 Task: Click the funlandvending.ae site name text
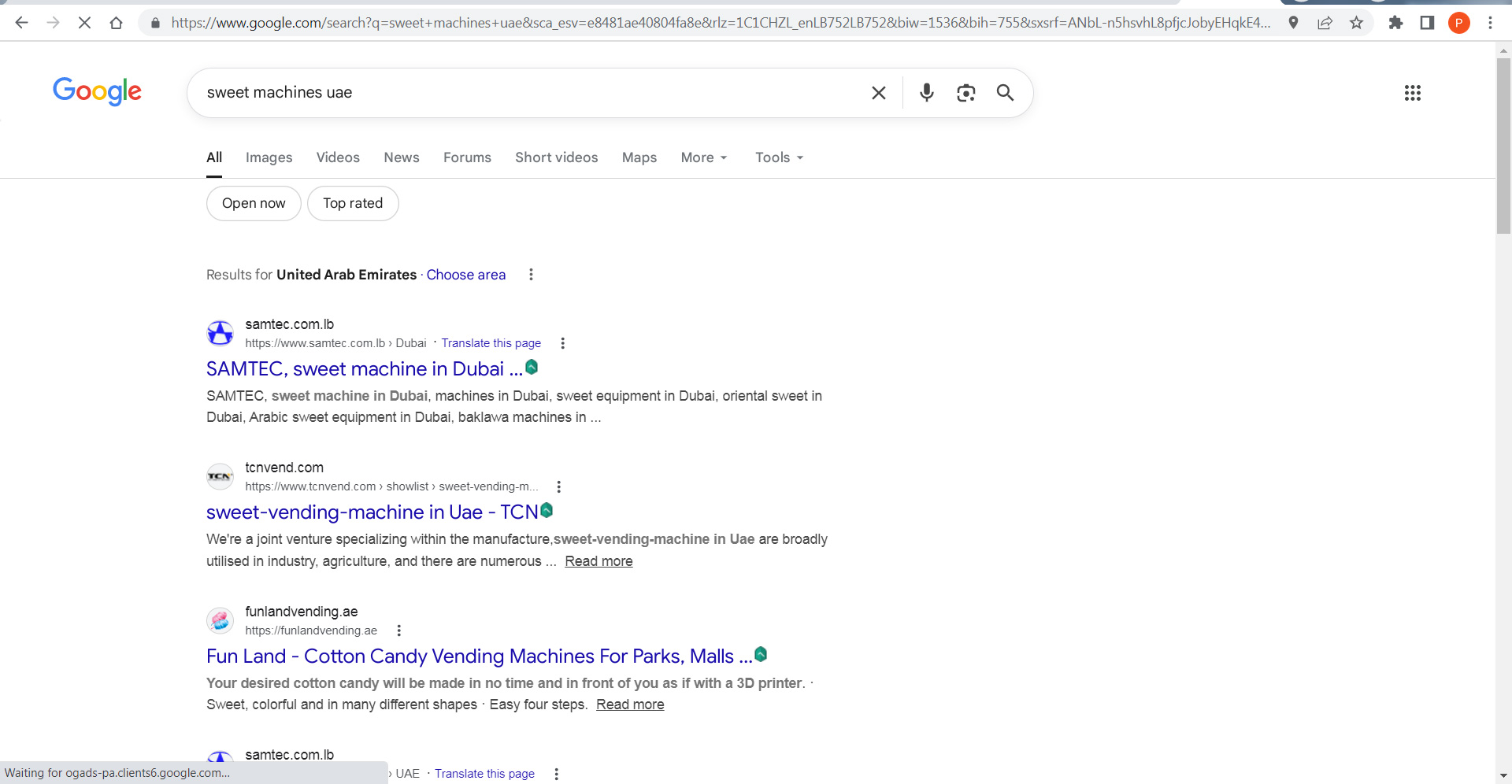pos(302,612)
